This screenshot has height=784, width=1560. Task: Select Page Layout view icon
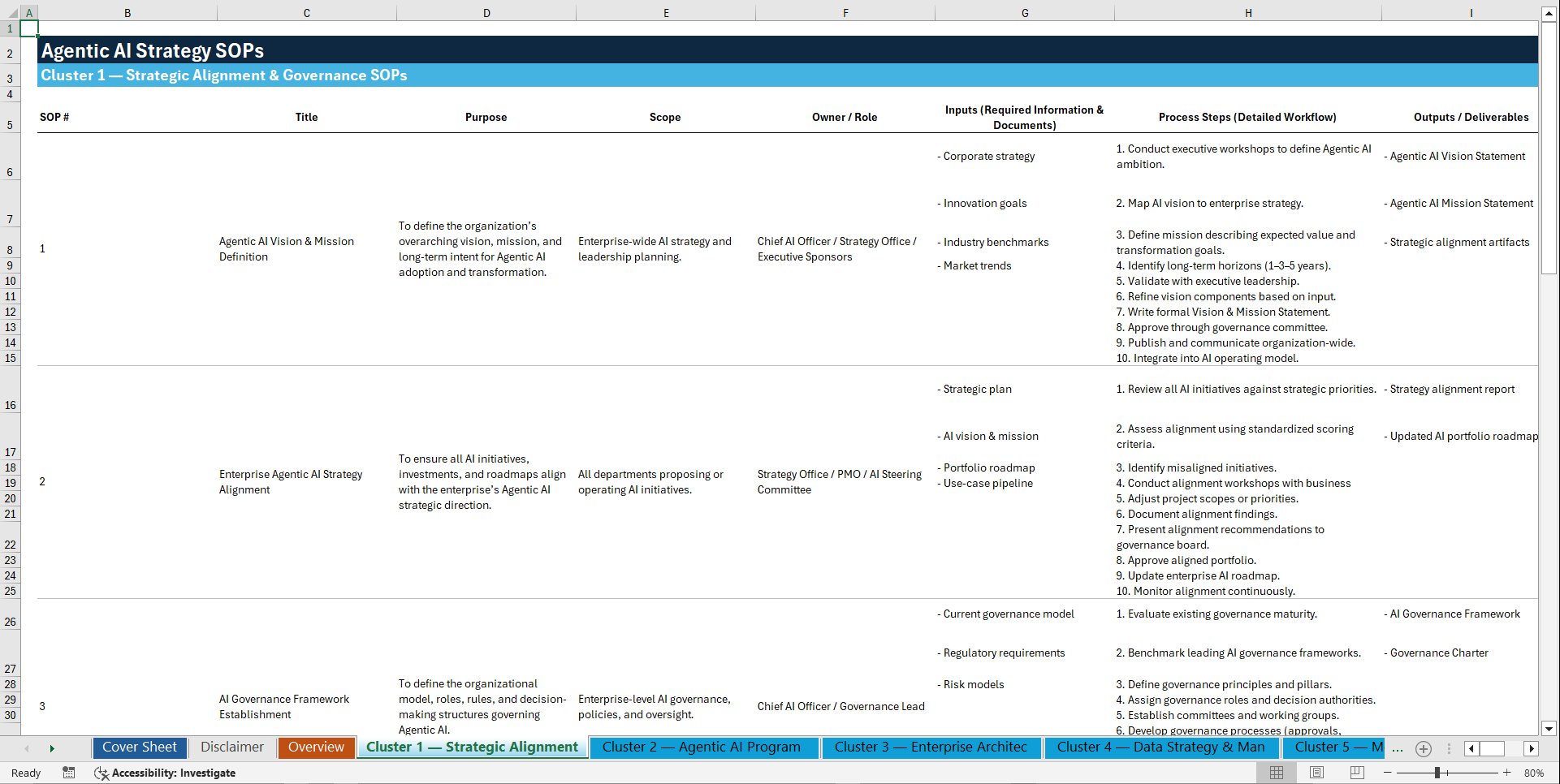1316,773
